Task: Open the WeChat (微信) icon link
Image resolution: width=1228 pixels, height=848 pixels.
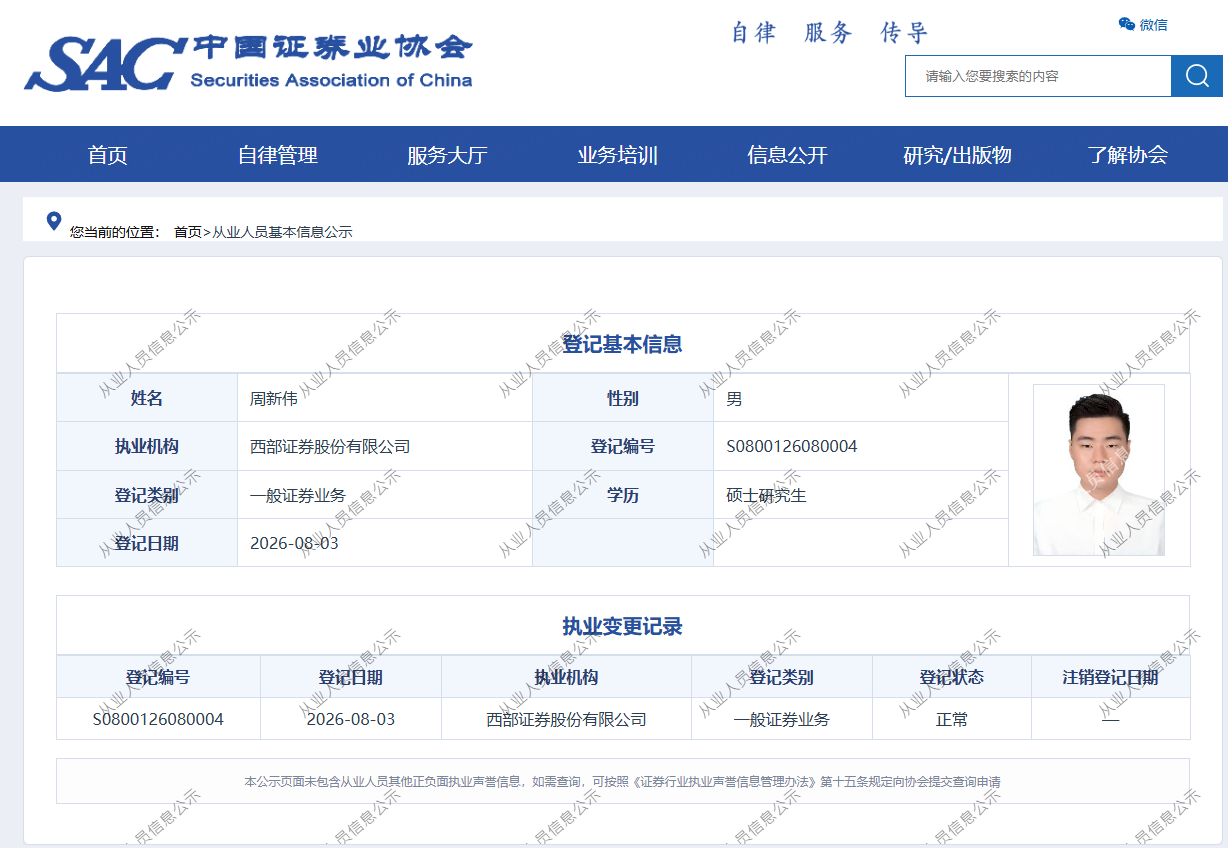Action: point(1143,25)
